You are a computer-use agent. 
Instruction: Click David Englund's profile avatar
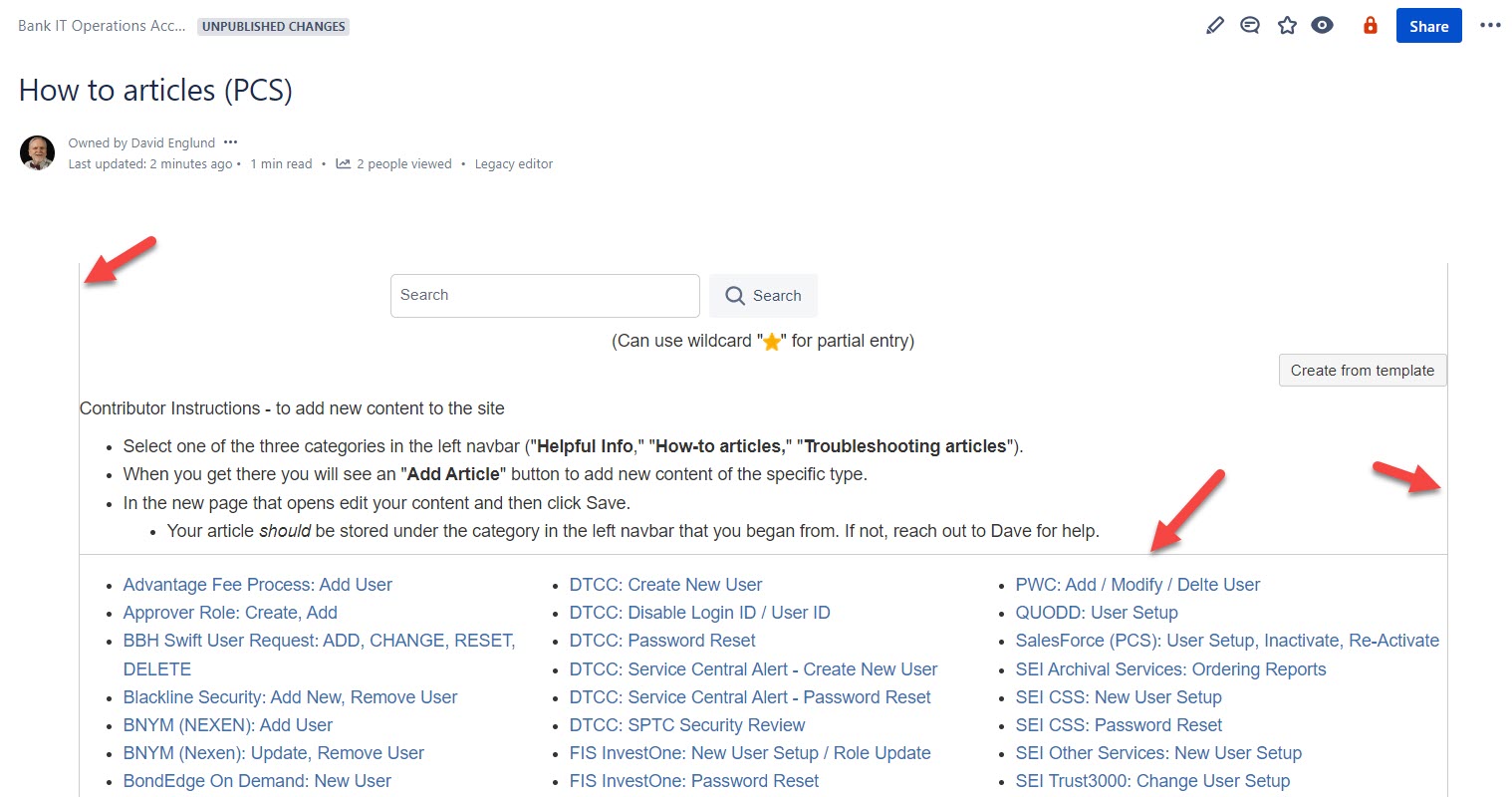(x=38, y=152)
